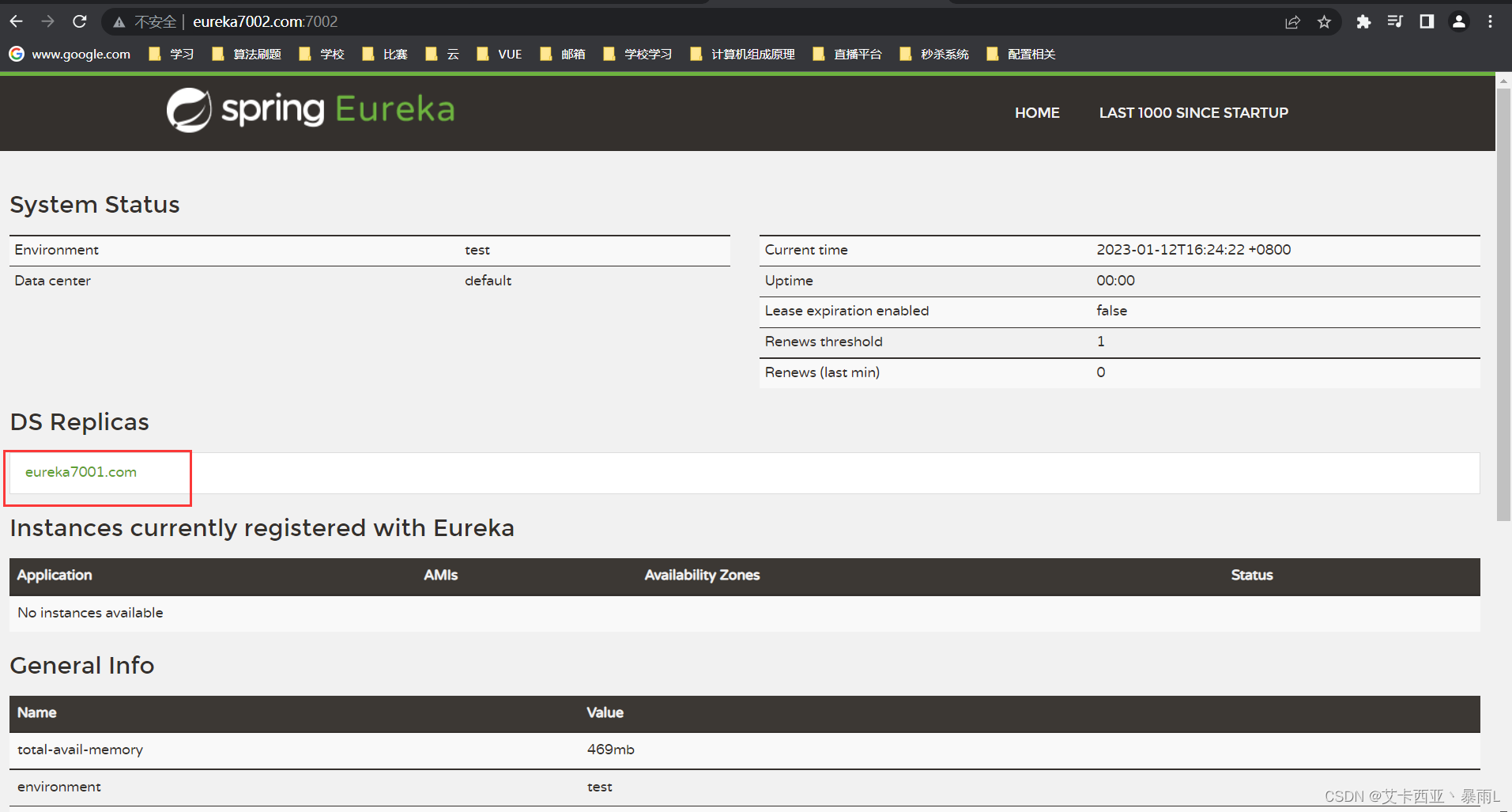Go forward with the browser forward arrow
Viewport: 1512px width, 812px height.
47,21
